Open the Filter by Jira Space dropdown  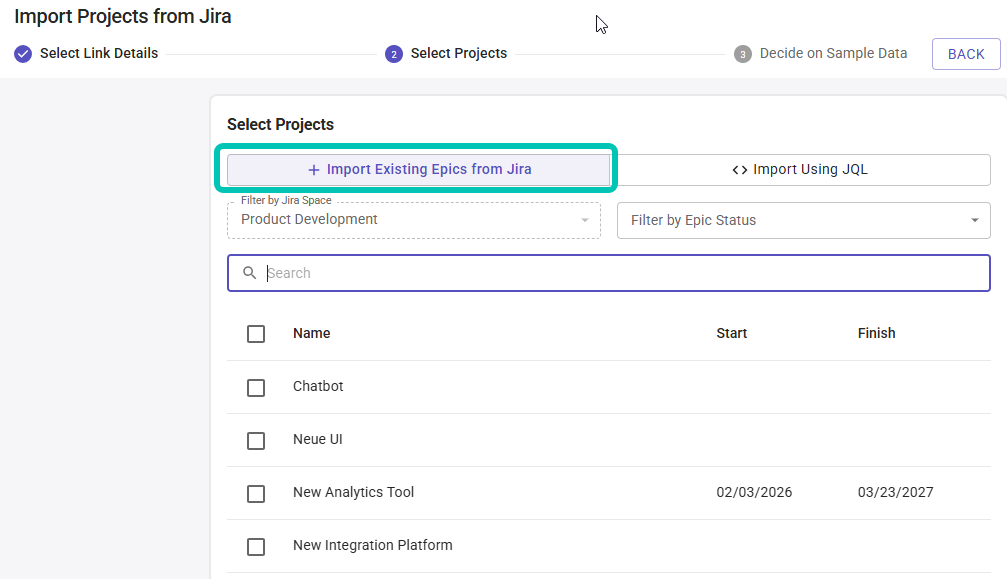point(414,220)
